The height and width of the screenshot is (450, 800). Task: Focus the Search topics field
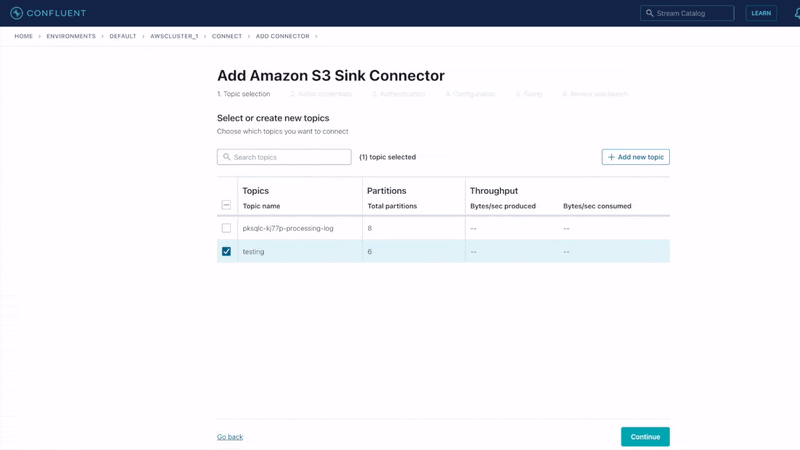pos(284,157)
